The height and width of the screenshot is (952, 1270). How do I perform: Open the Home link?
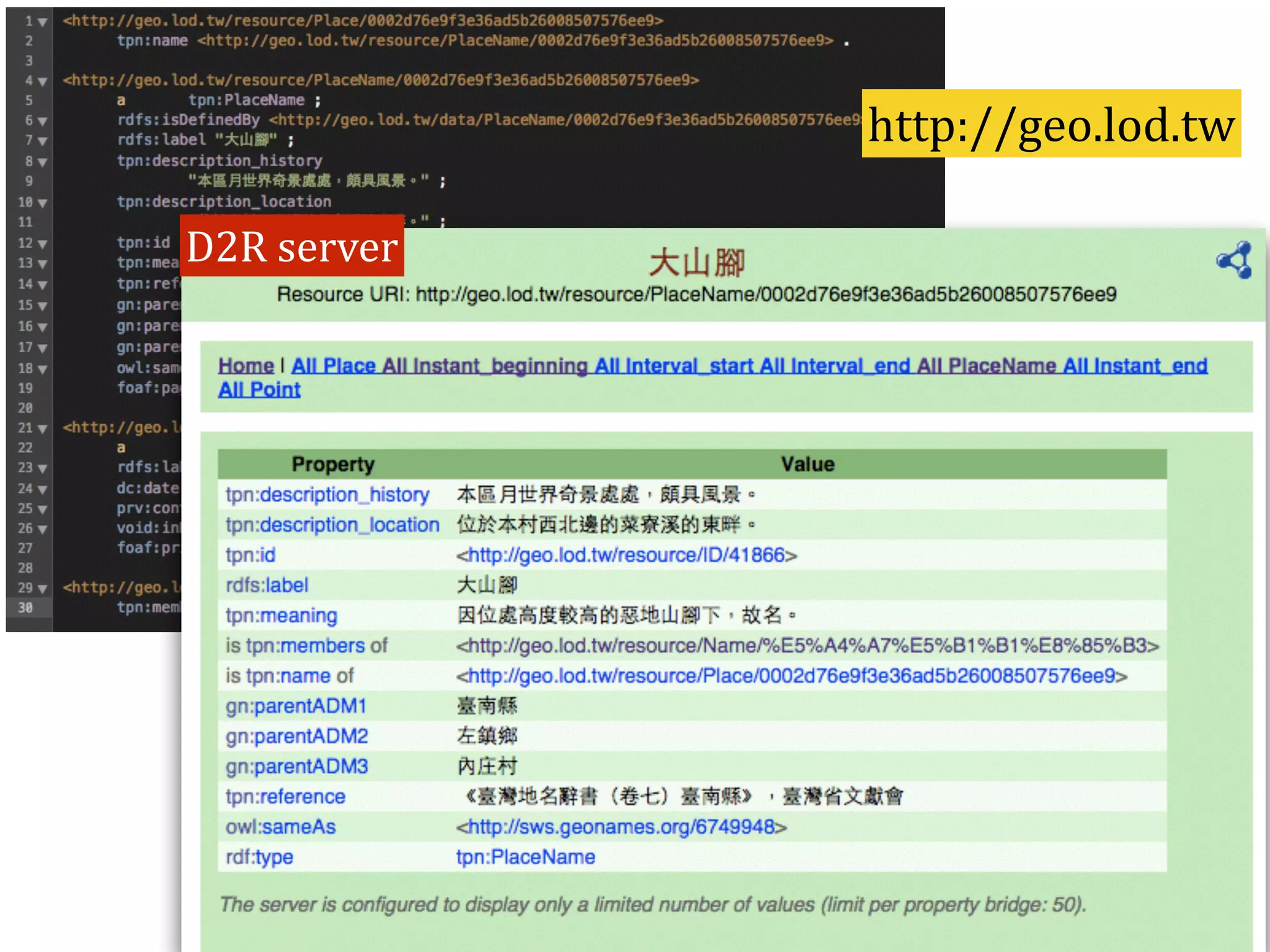click(x=246, y=366)
